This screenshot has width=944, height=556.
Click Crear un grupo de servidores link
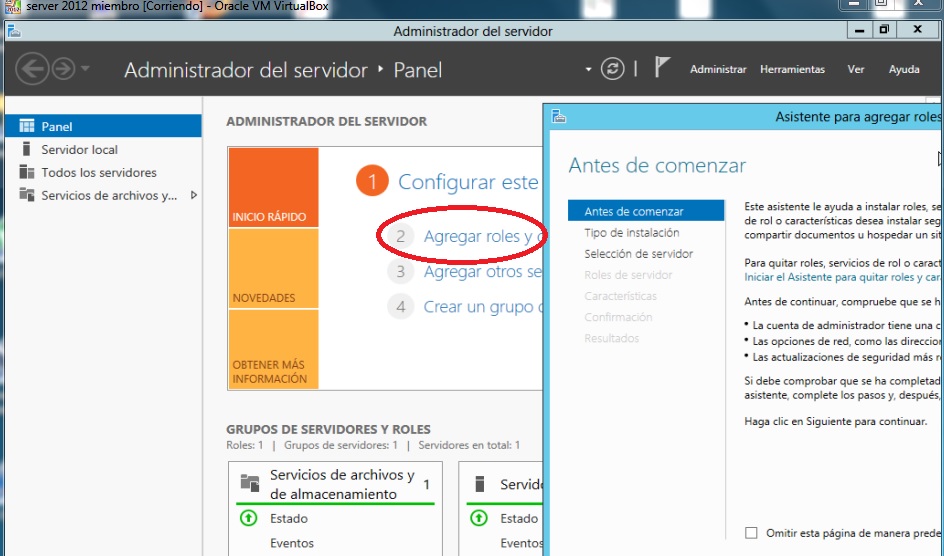[482, 307]
